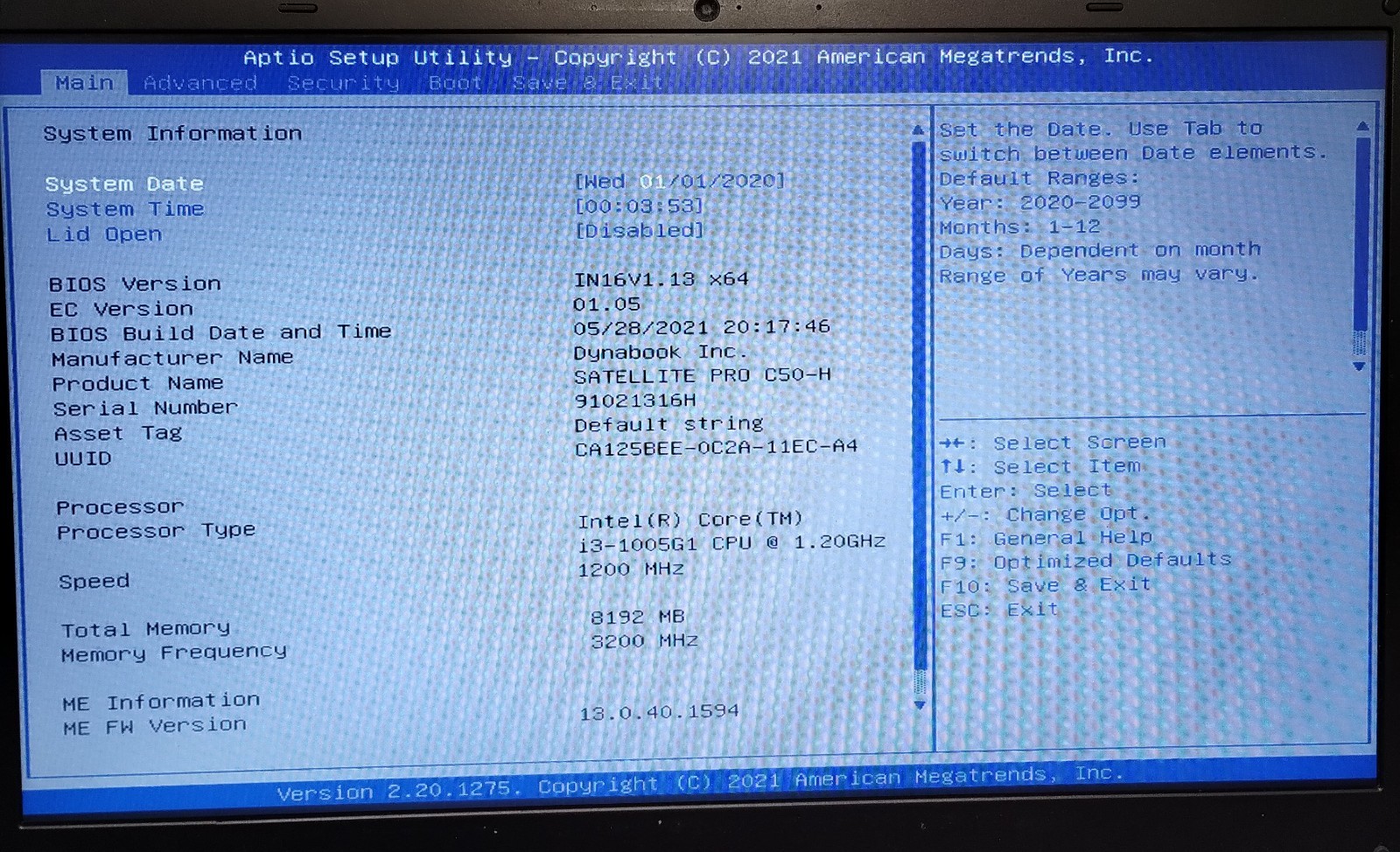Click the value IN16V1.13 x64
This screenshot has width=1400, height=852.
661,280
